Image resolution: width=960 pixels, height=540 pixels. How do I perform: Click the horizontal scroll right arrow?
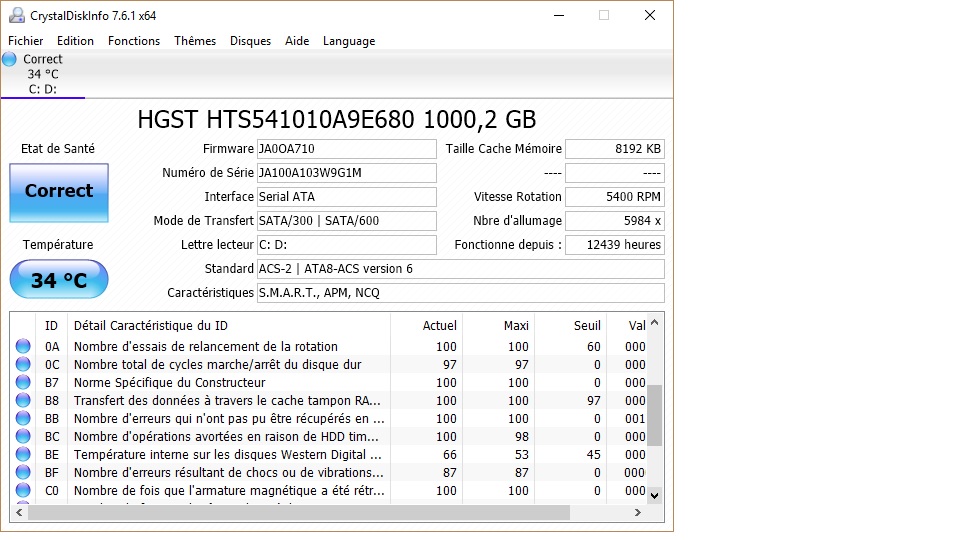pos(638,512)
